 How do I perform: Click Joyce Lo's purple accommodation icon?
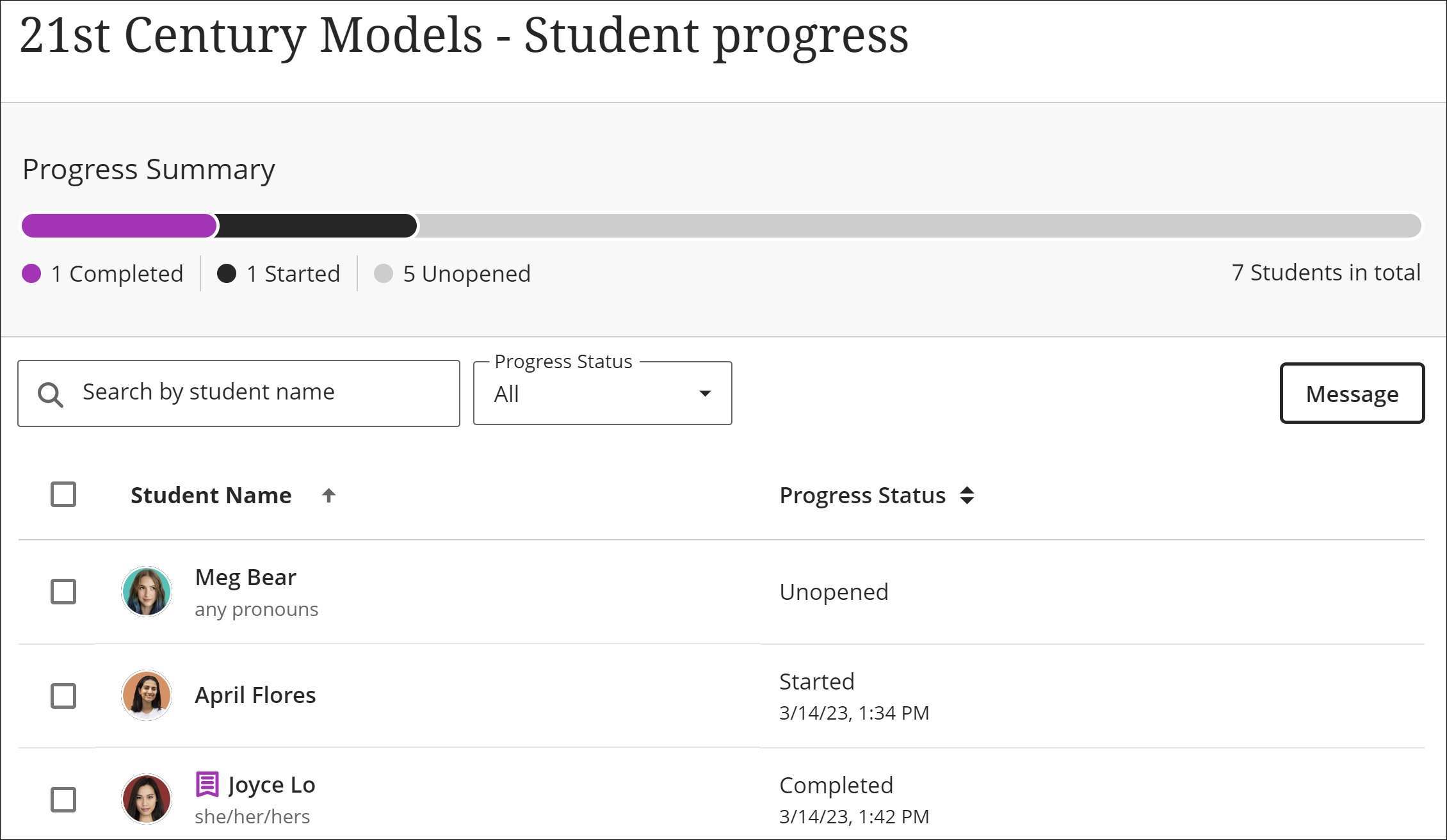tap(206, 784)
